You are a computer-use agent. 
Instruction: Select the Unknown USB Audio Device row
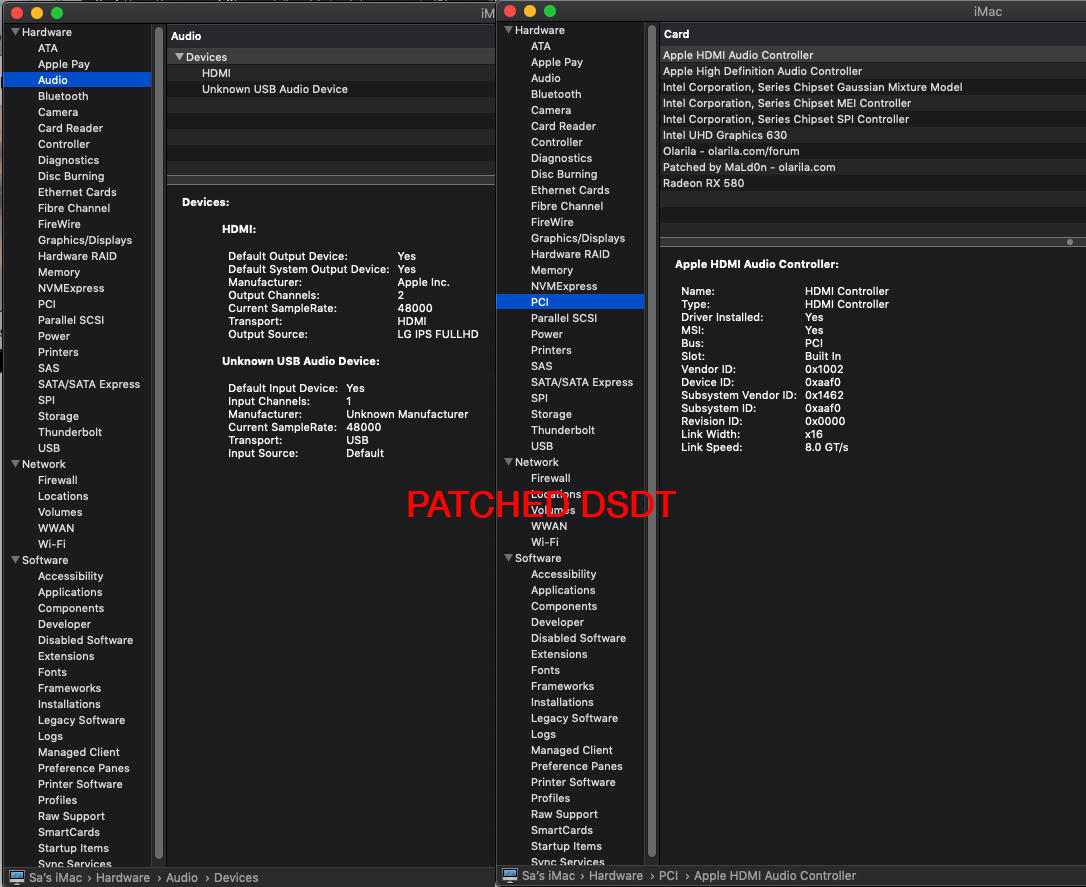pos(331,89)
